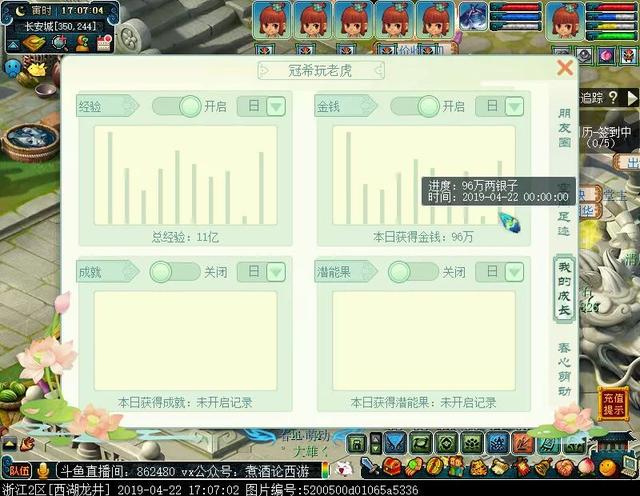Click the lock icon on skill bar
The width and height of the screenshot is (640, 496).
coord(357,444)
